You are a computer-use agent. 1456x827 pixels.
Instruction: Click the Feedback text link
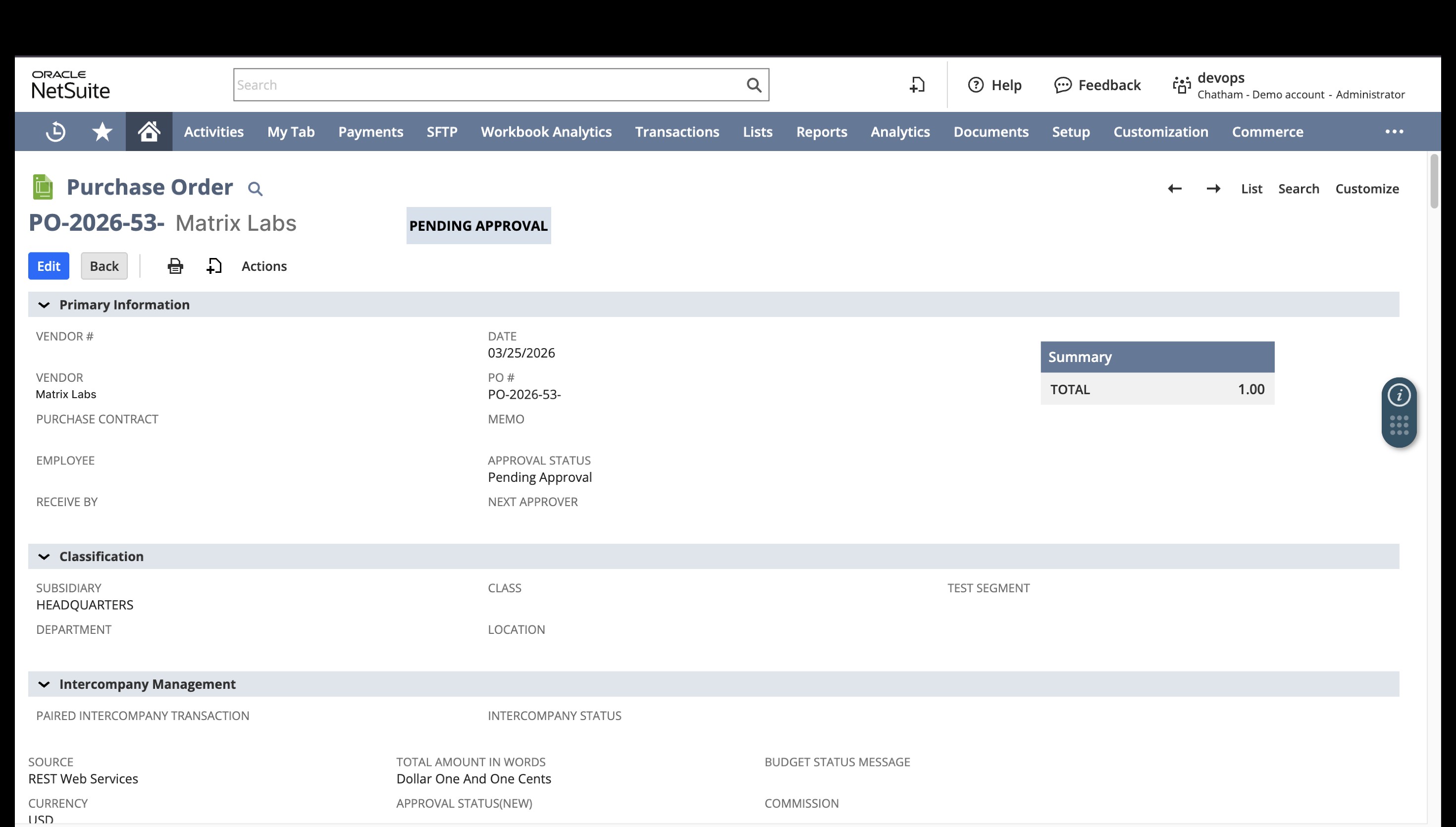pyautogui.click(x=1109, y=85)
